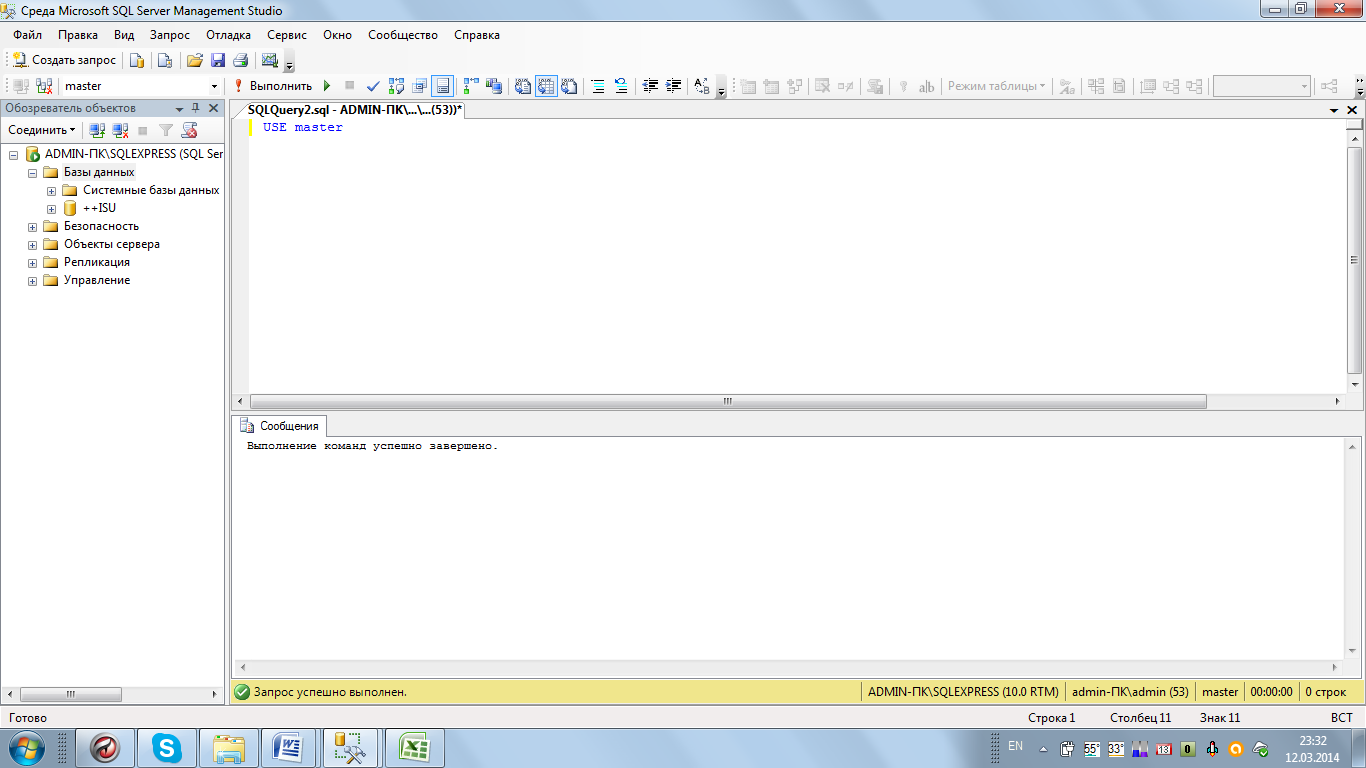This screenshot has height=768, width=1366.
Task: Click the Object Explorer horizontal scrollbar
Action: [x=70, y=694]
